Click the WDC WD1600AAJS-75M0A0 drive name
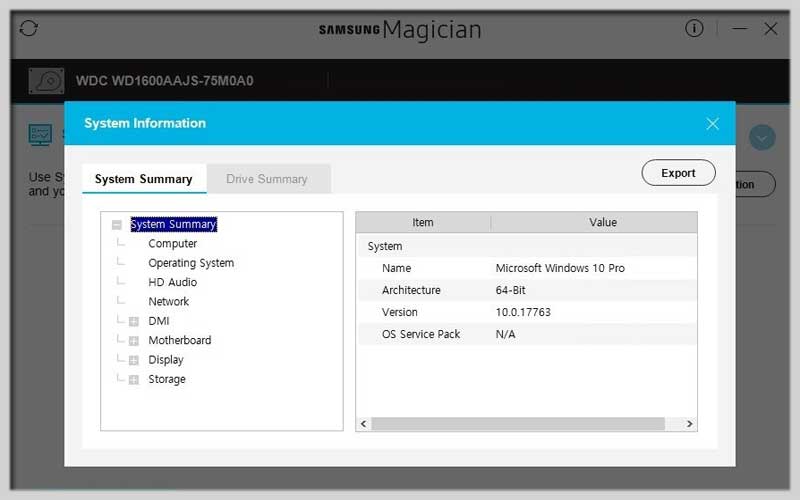Screen dimensions: 800x500 pyautogui.click(x=164, y=81)
